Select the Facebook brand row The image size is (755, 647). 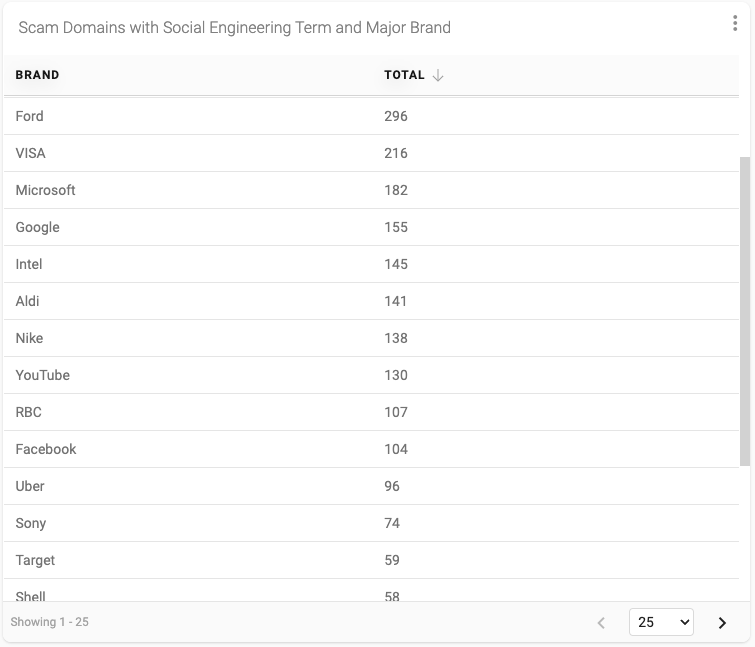pyautogui.click(x=371, y=450)
